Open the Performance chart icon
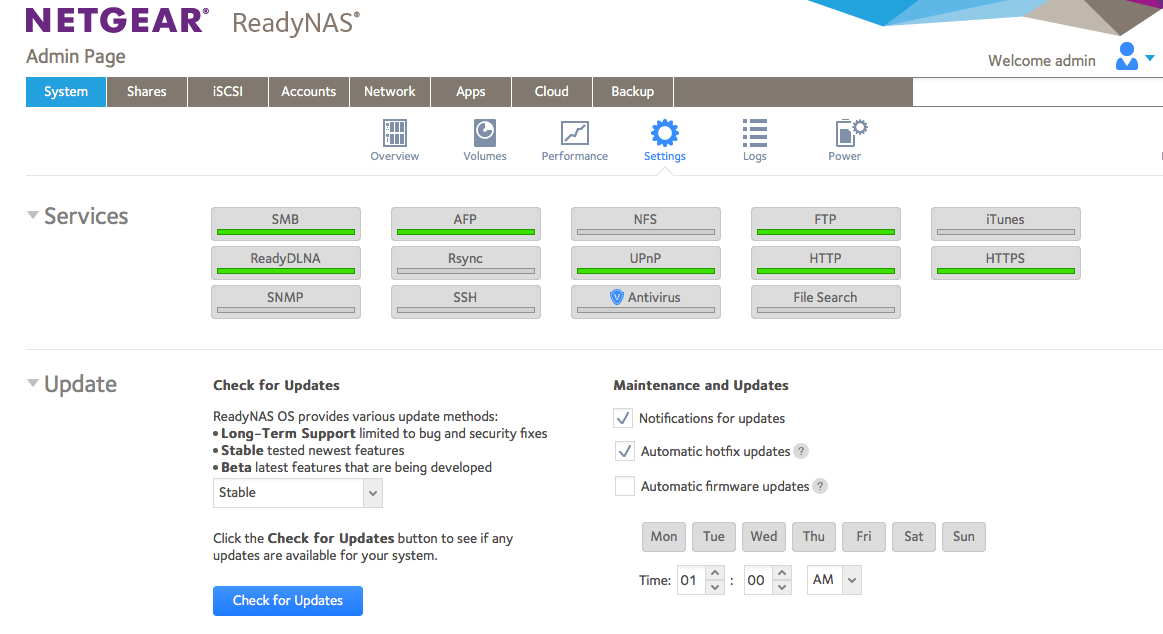This screenshot has height=634, width=1163. point(575,133)
